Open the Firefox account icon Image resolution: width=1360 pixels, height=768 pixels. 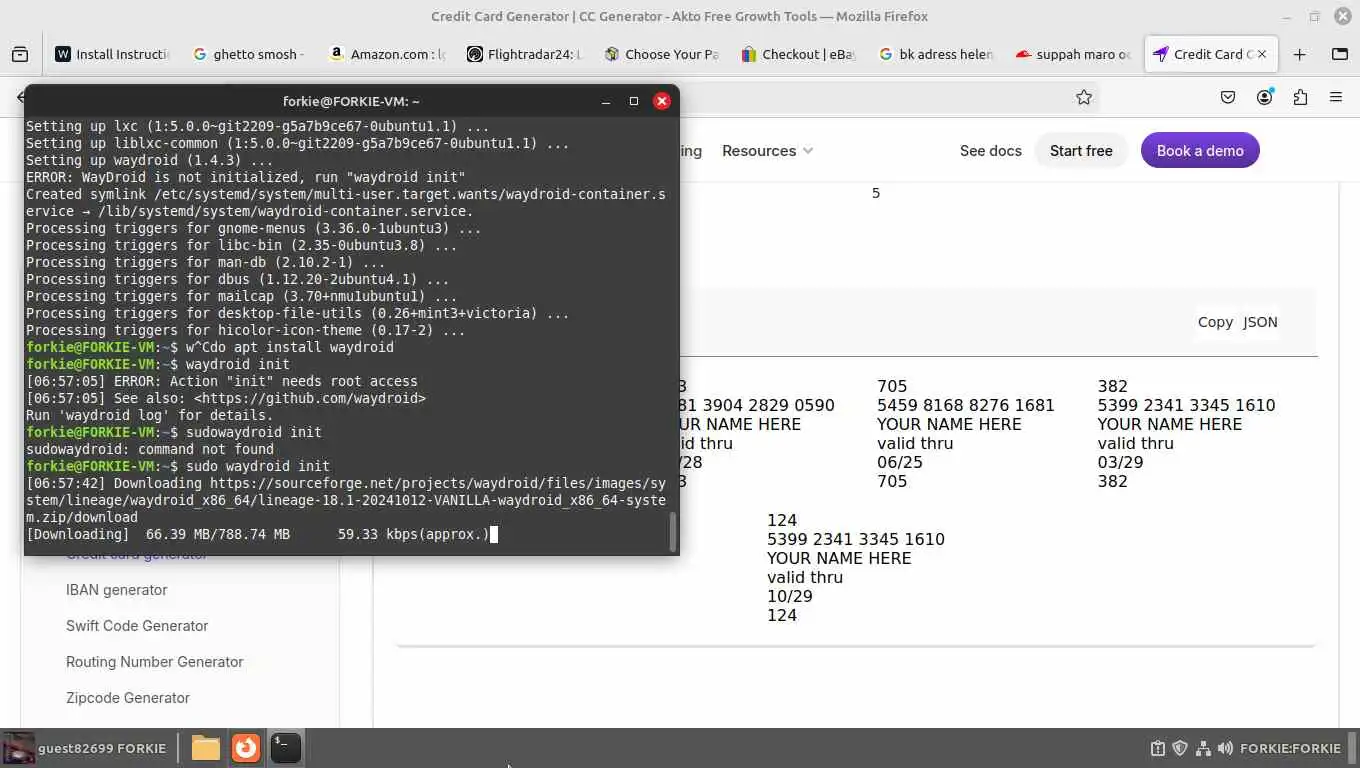pyautogui.click(x=1265, y=97)
